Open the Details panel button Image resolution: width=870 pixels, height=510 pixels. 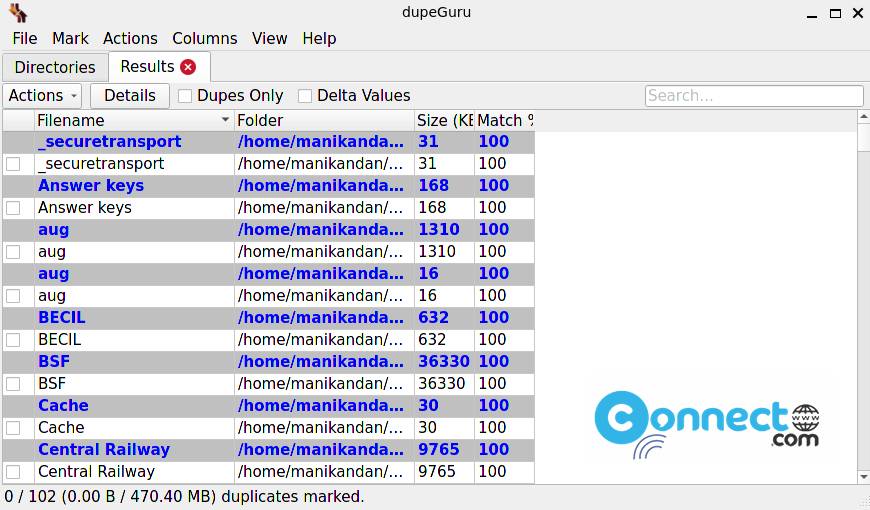[x=130, y=95]
